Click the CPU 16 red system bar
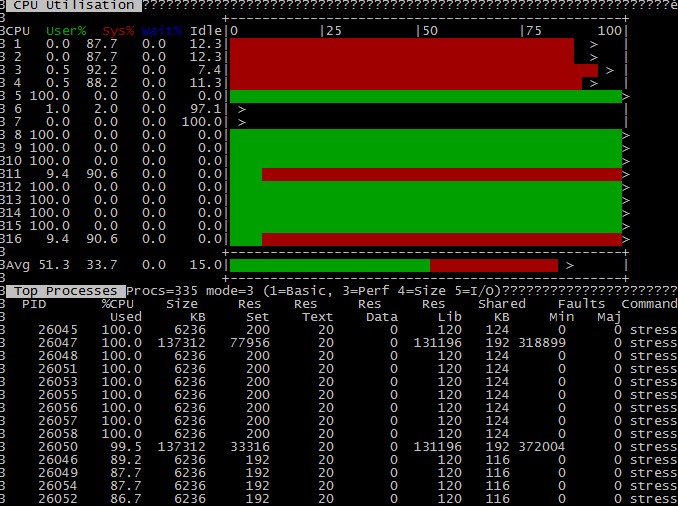 click(x=442, y=240)
